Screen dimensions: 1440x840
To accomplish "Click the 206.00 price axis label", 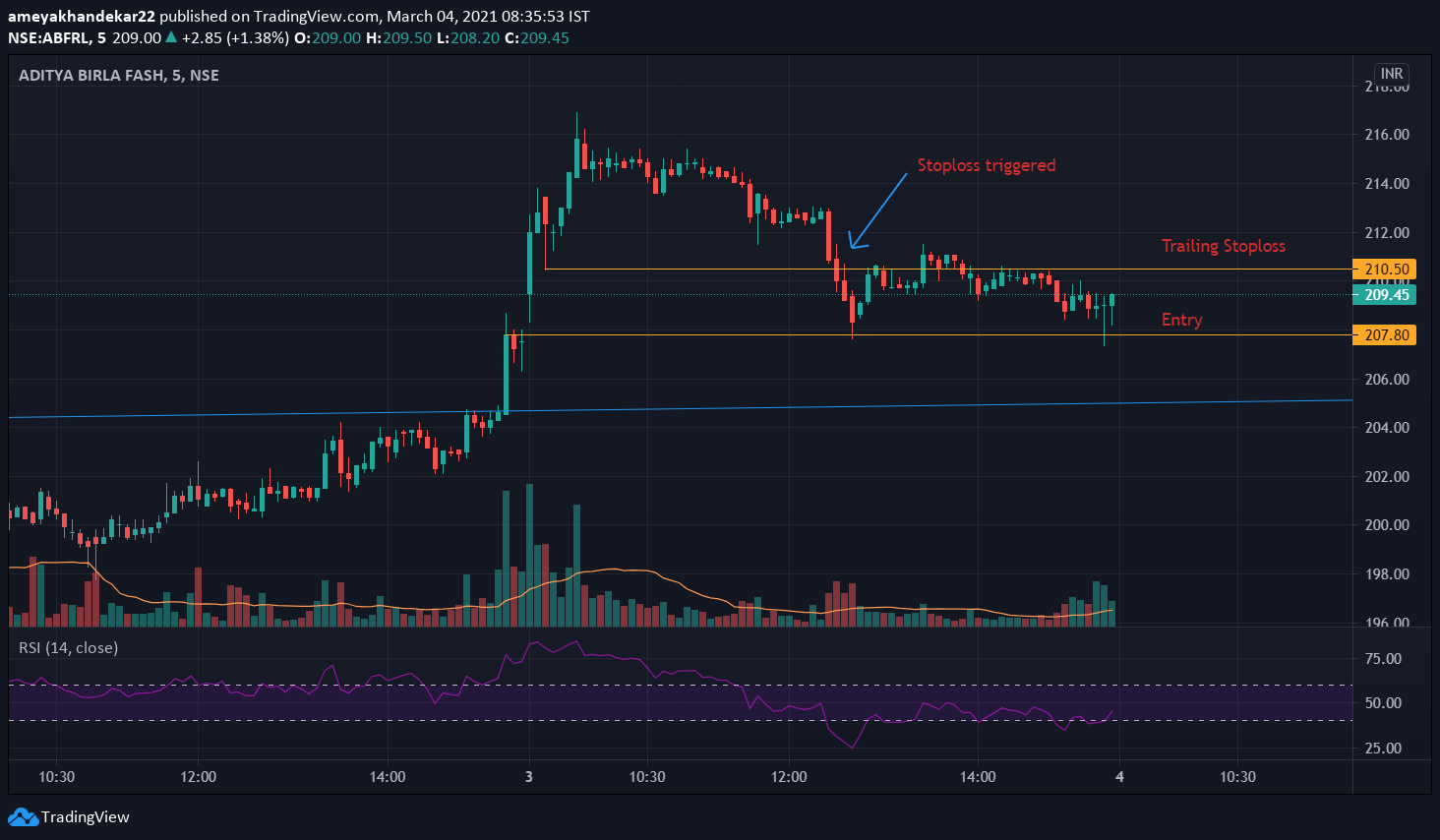I will (1387, 380).
